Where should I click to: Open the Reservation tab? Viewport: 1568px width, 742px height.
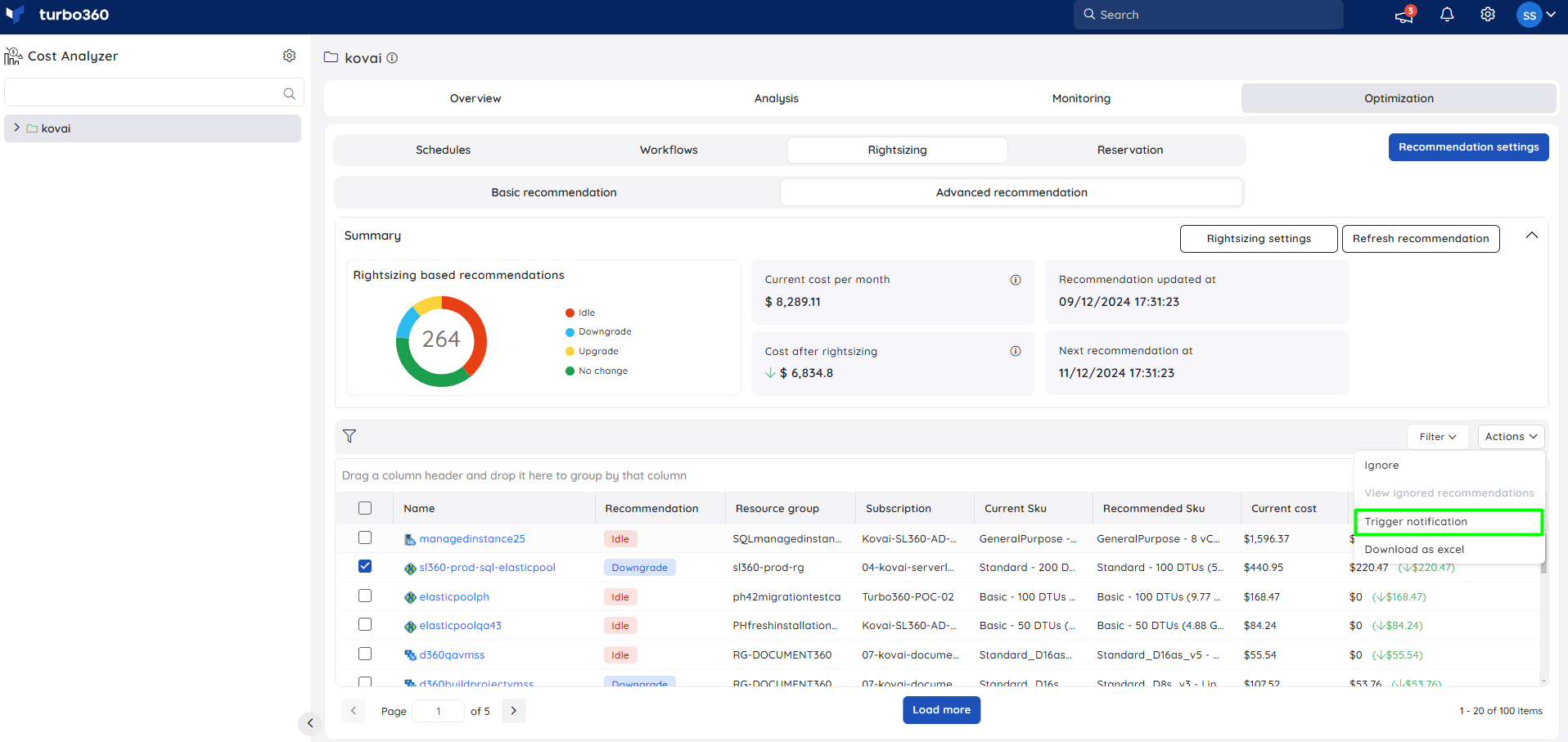1130,150
